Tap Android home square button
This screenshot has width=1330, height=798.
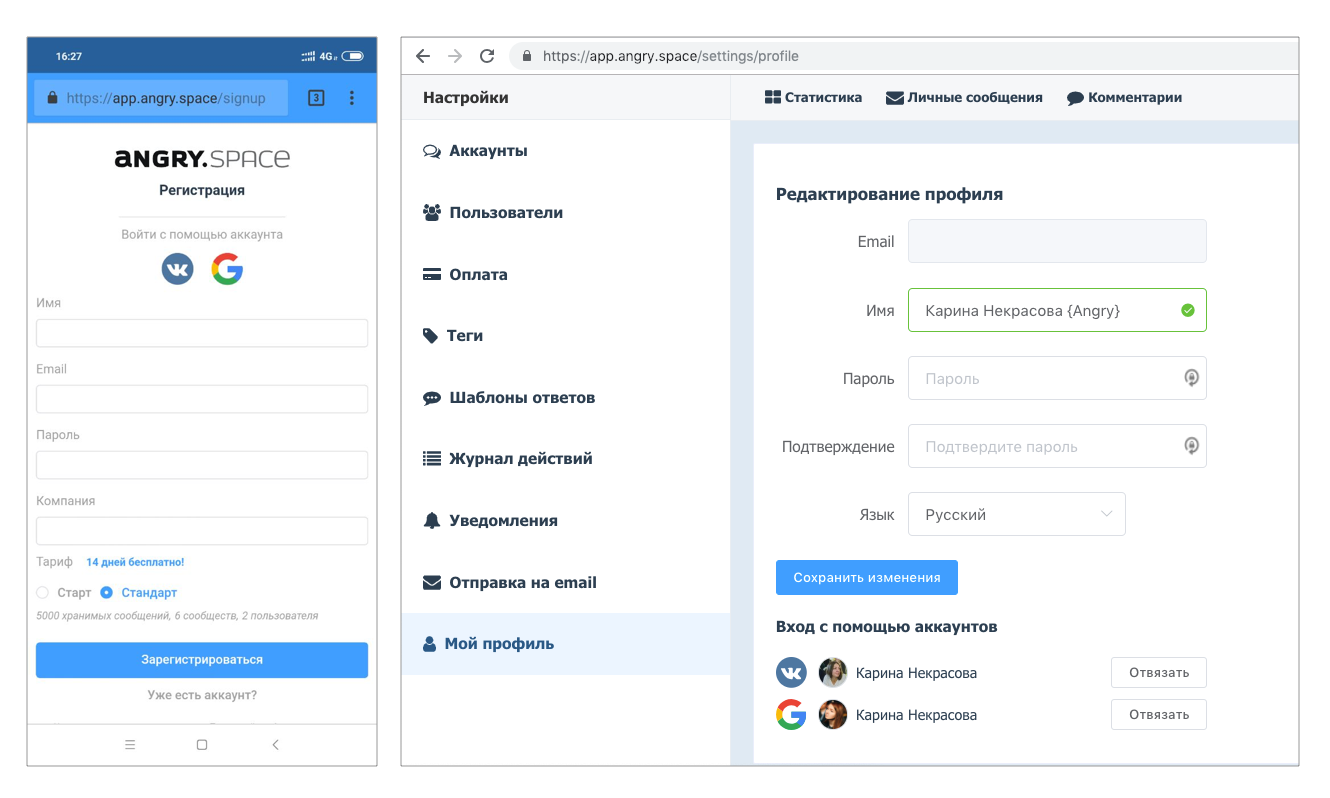pos(202,744)
